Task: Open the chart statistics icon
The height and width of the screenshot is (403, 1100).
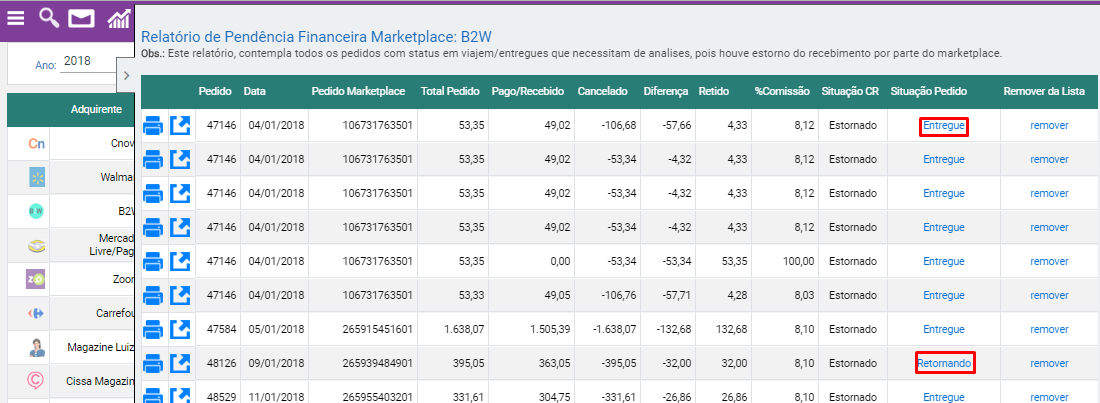Action: (119, 18)
